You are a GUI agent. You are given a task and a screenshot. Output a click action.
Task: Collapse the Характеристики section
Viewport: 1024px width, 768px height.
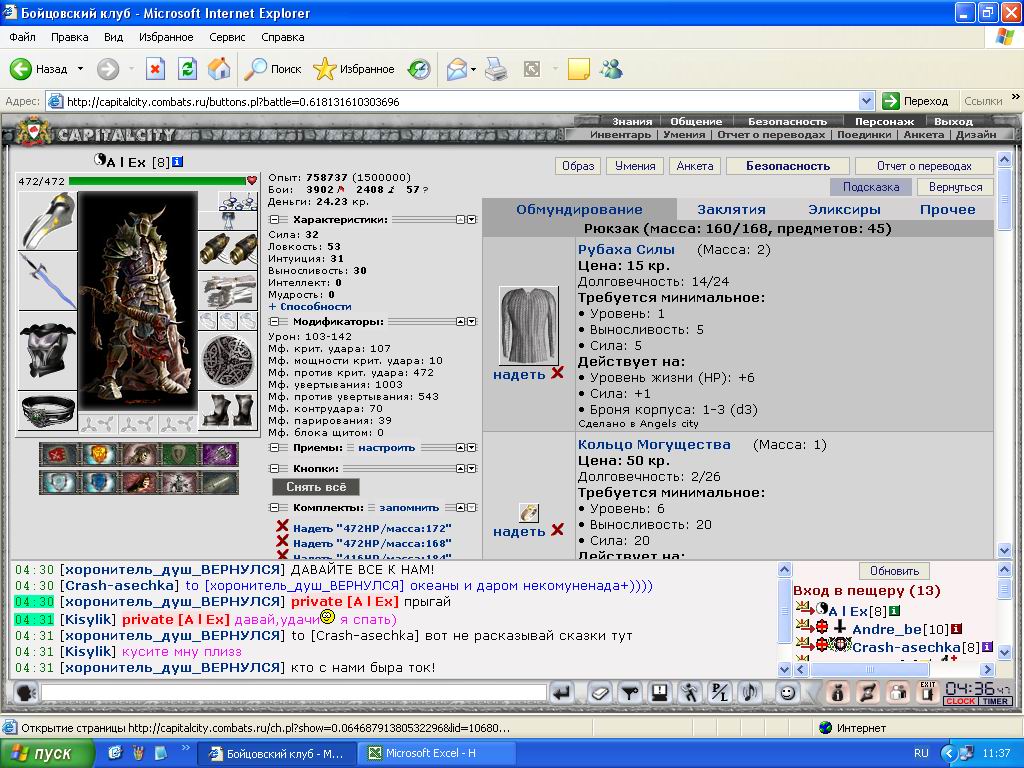point(275,219)
